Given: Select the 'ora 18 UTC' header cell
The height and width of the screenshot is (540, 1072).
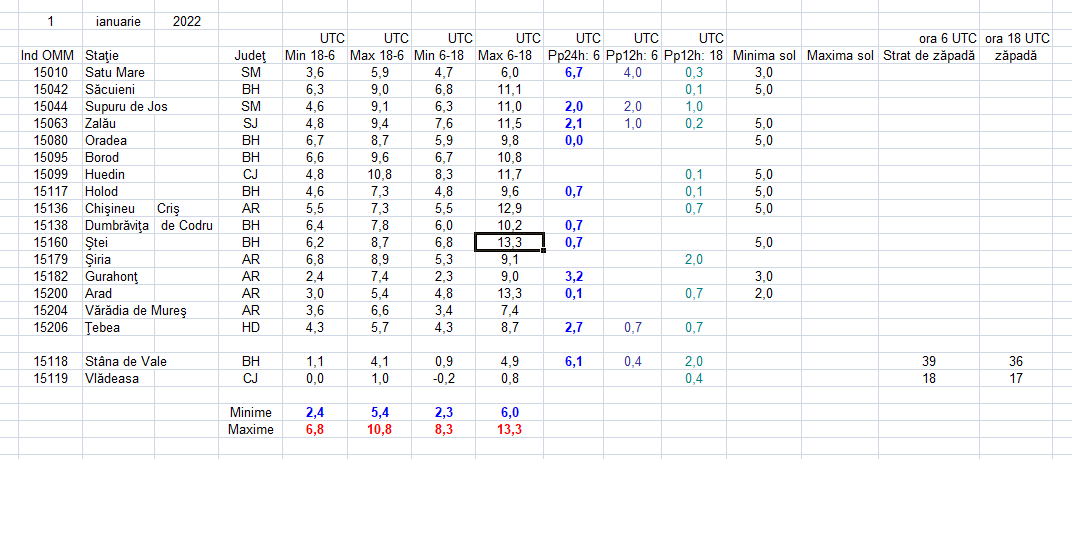Looking at the screenshot, I should [1017, 38].
